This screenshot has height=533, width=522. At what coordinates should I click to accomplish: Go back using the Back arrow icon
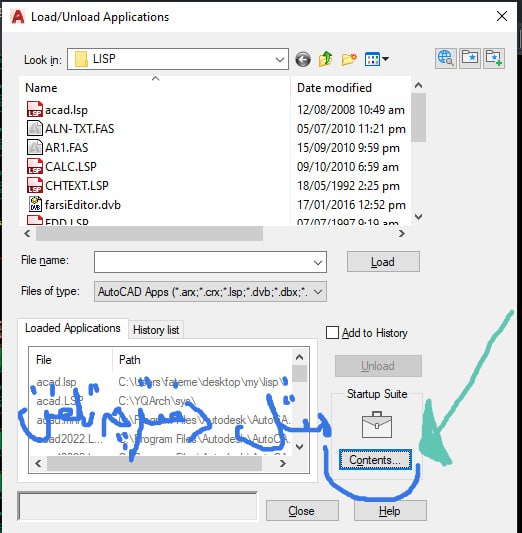[x=302, y=59]
